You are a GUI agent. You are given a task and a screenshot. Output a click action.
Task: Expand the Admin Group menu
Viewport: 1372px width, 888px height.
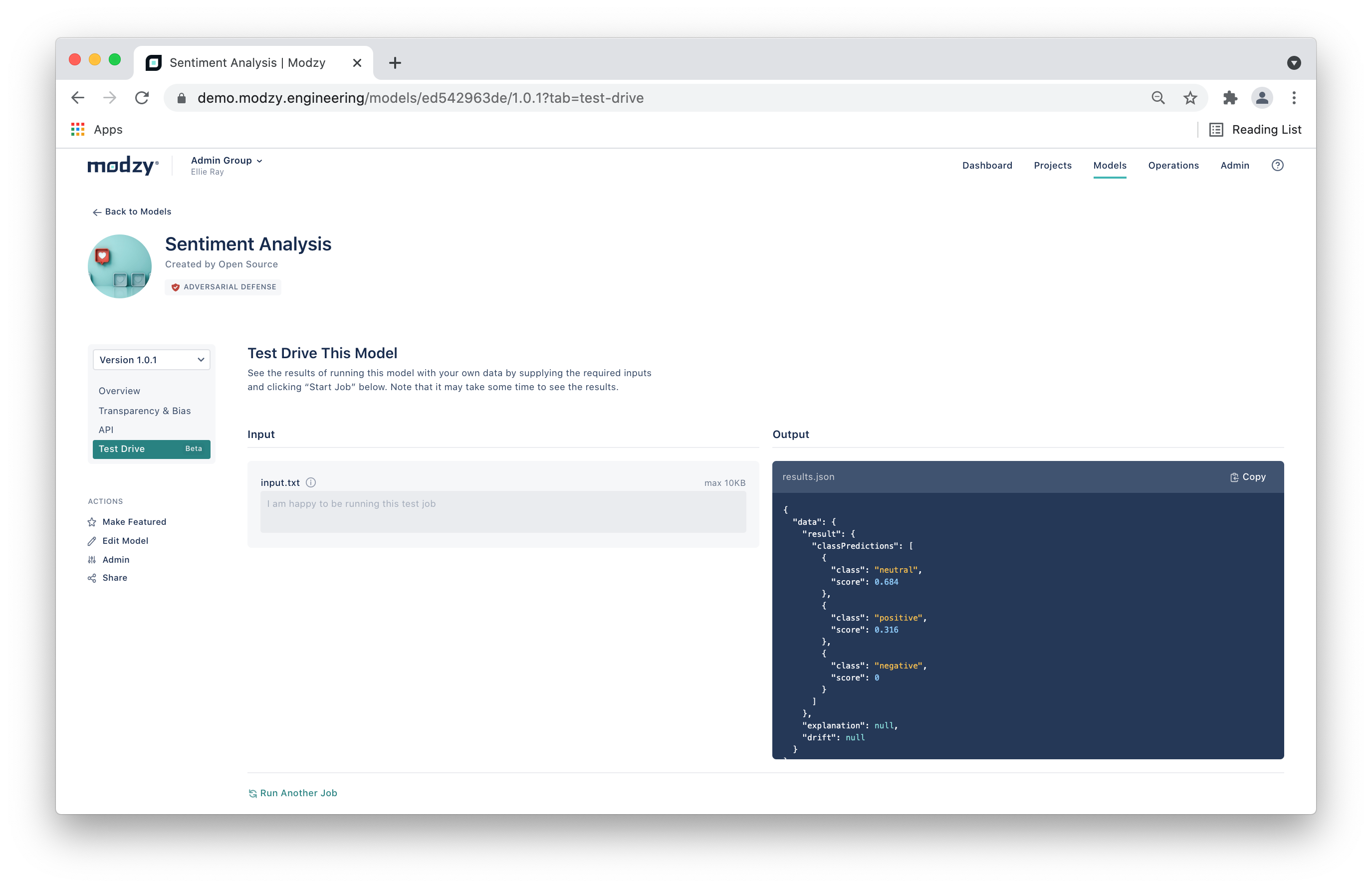[227, 161]
